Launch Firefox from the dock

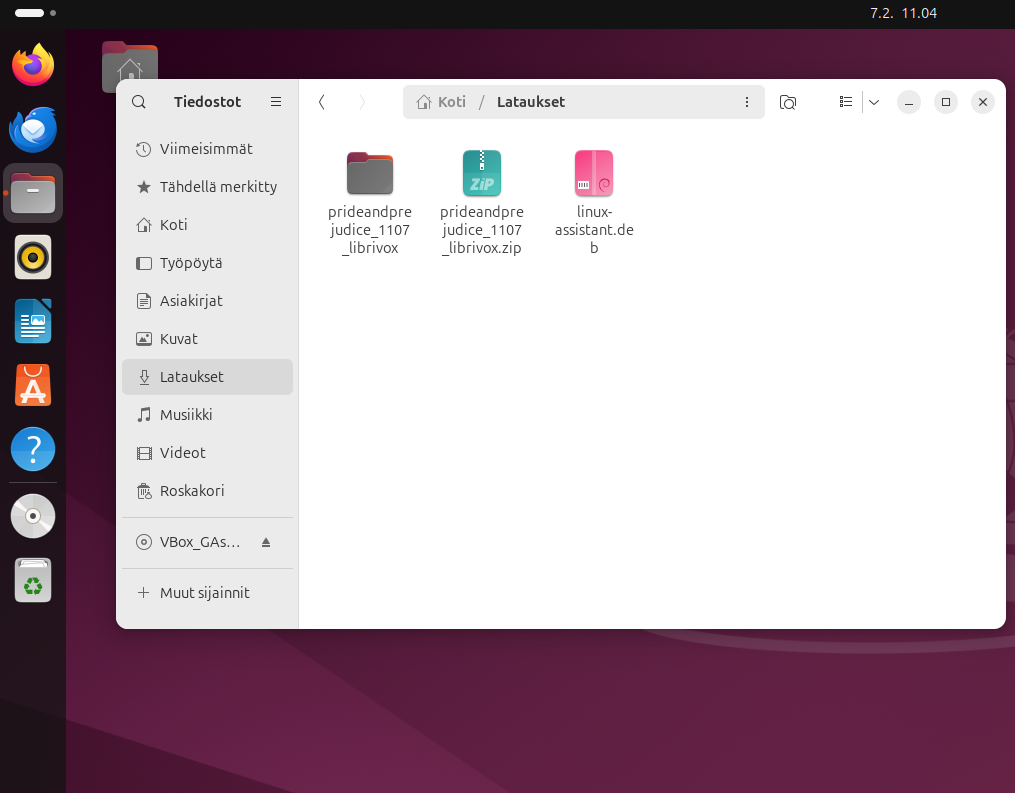pos(33,66)
